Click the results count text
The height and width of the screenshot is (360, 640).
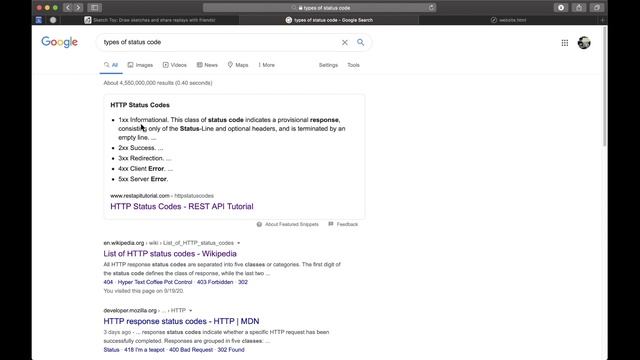158,83
